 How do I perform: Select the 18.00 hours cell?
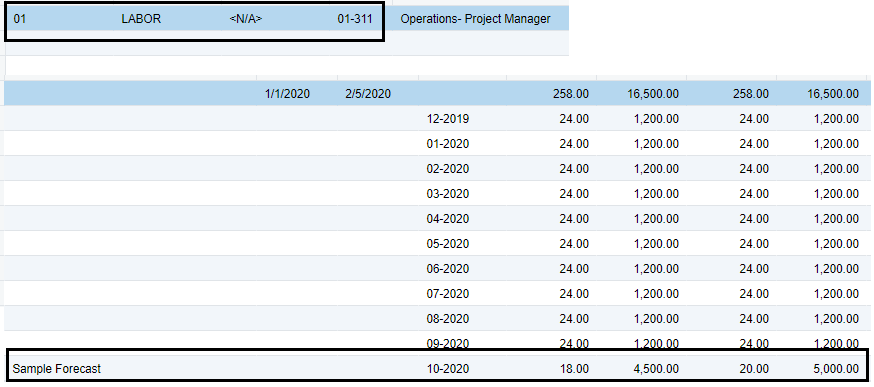click(x=574, y=369)
